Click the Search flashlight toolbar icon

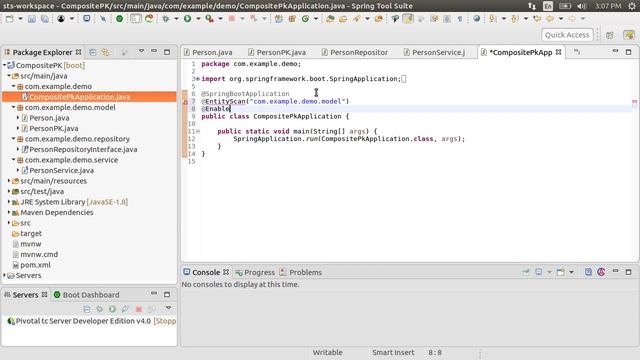click(x=356, y=19)
